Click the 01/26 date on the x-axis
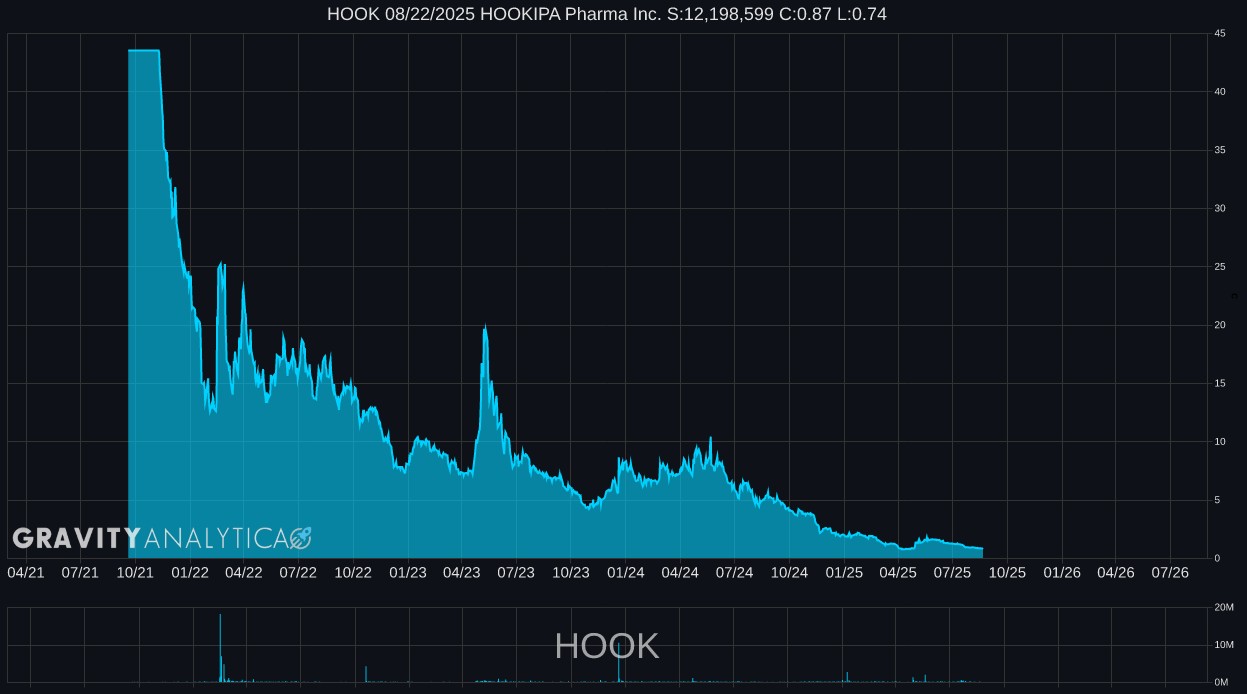 pyautogui.click(x=1062, y=572)
